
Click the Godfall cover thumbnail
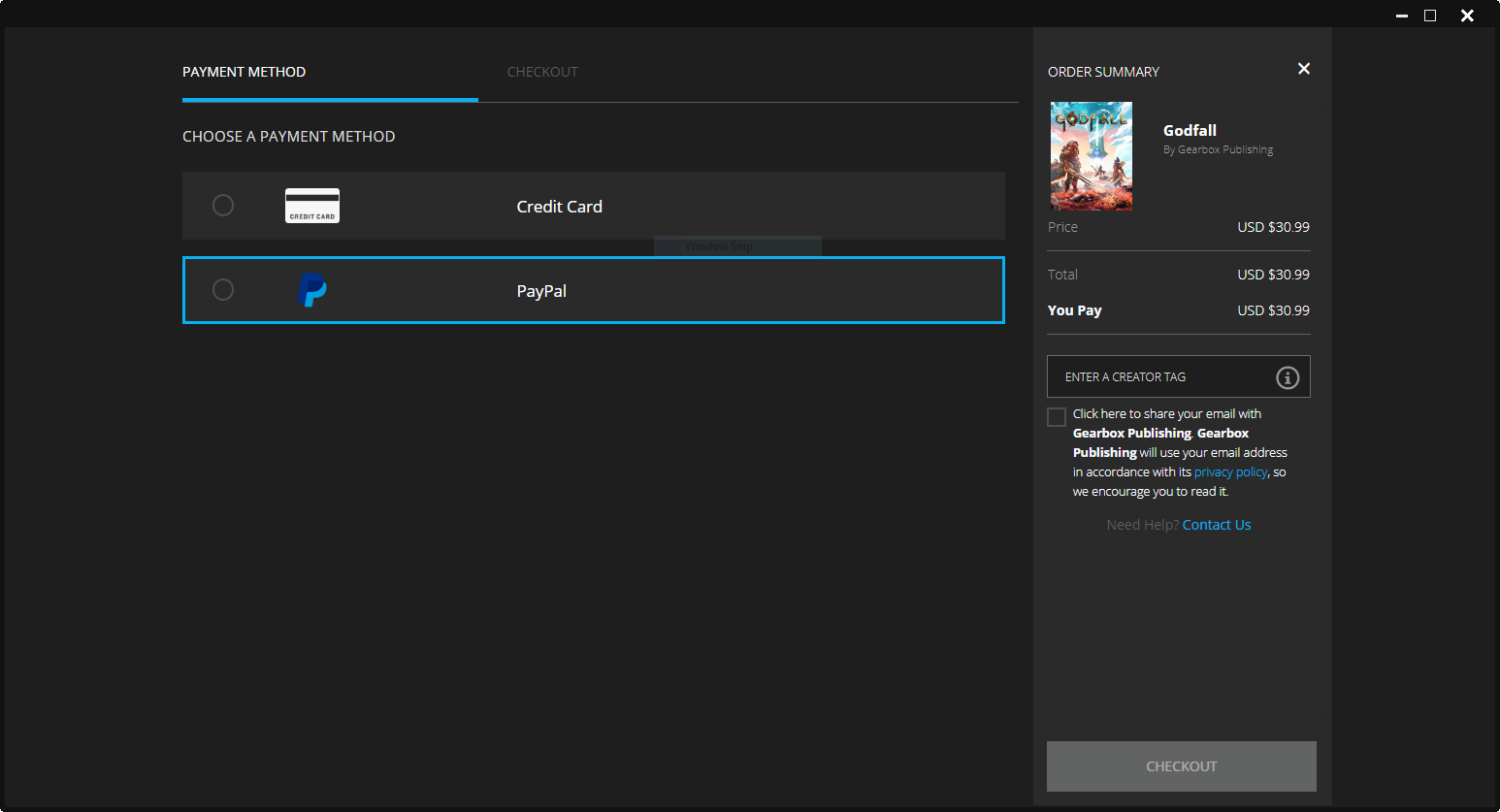pyautogui.click(x=1092, y=156)
